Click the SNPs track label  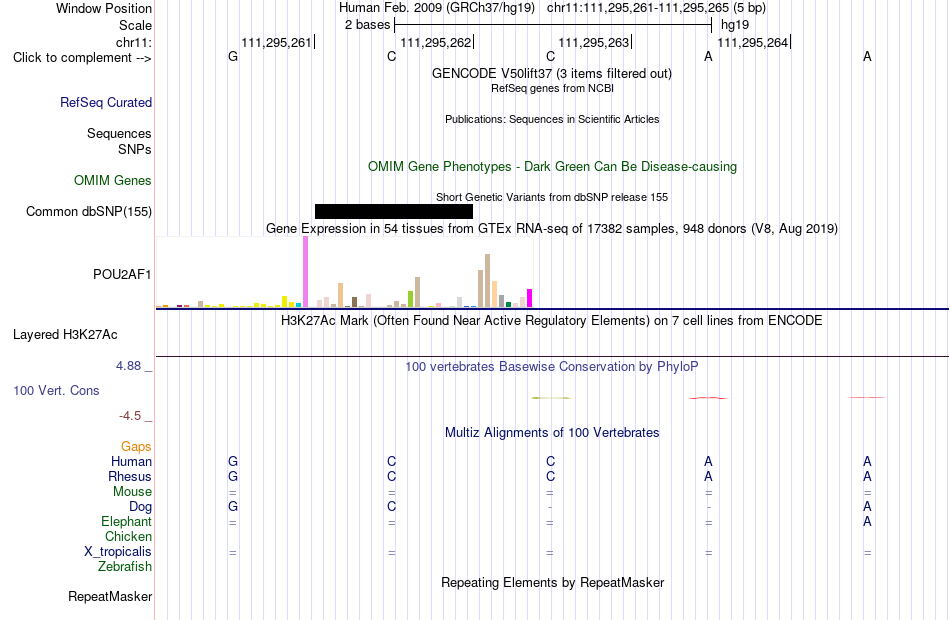pos(135,150)
